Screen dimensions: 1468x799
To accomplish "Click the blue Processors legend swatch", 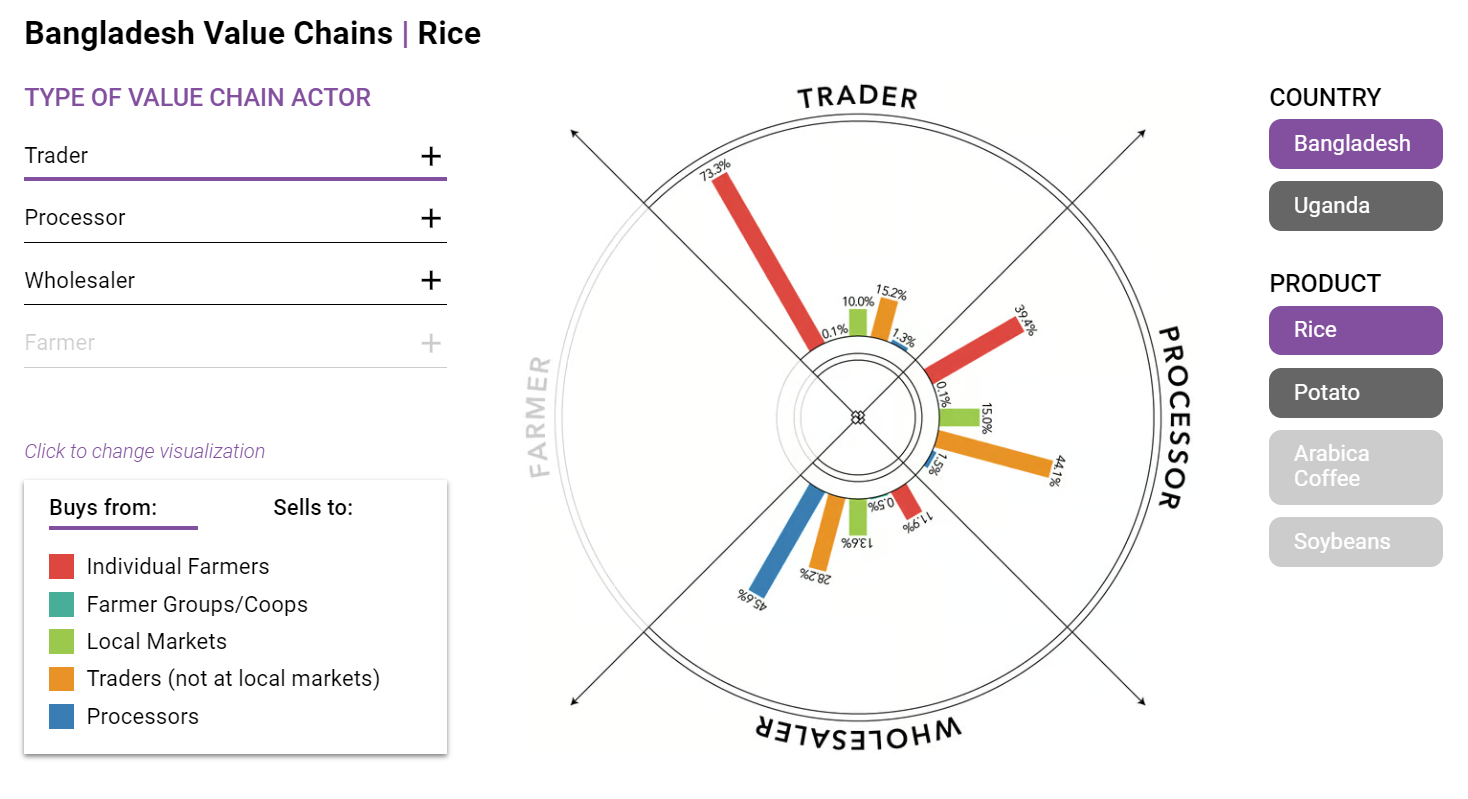I will pyautogui.click(x=62, y=716).
